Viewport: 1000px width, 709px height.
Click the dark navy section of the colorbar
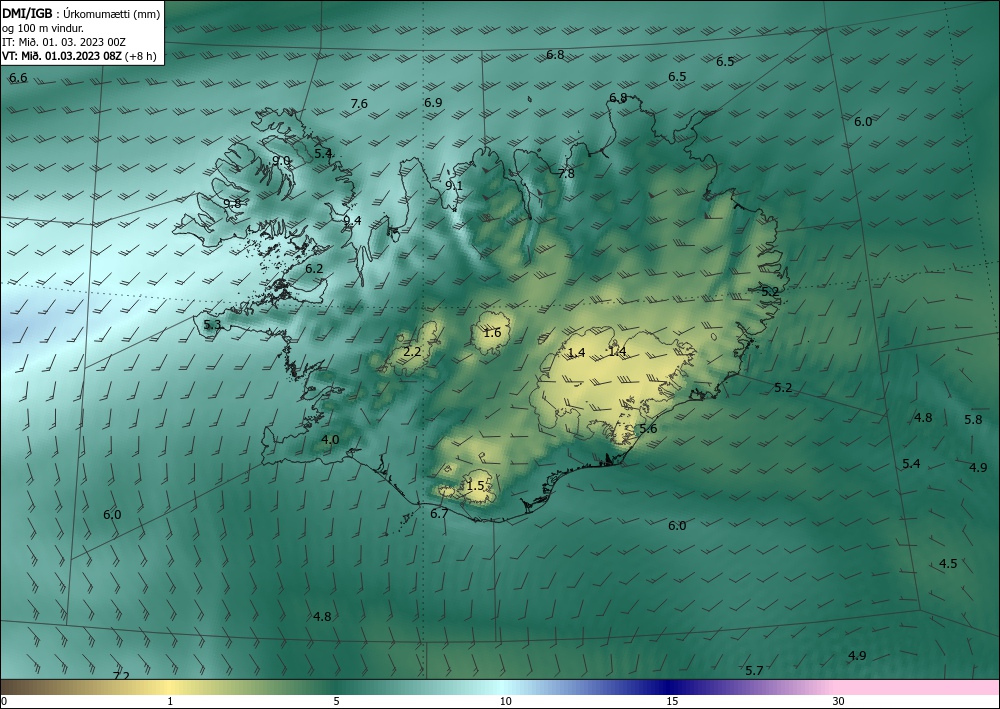(x=670, y=687)
